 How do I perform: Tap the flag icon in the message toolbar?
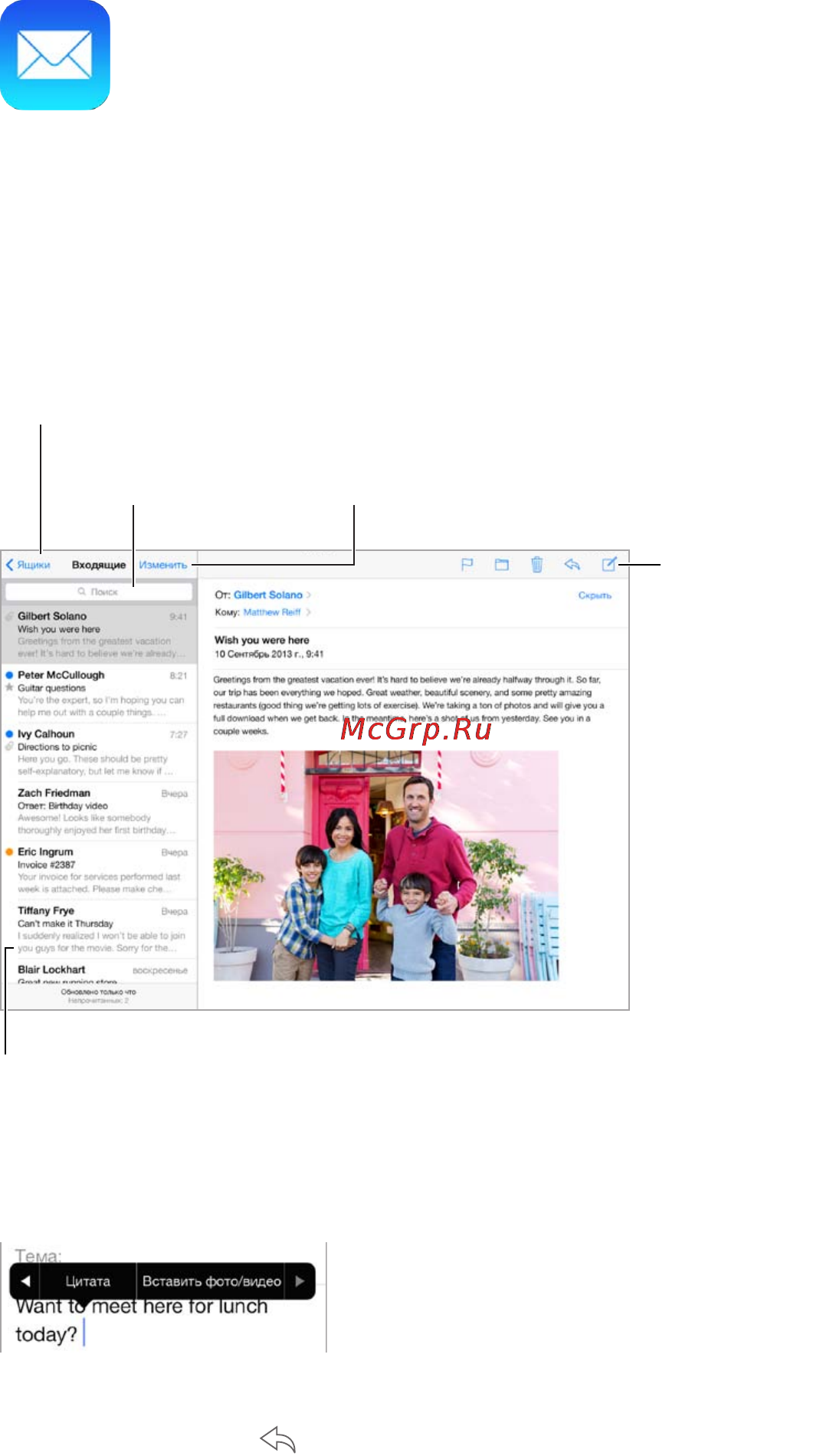(x=467, y=565)
